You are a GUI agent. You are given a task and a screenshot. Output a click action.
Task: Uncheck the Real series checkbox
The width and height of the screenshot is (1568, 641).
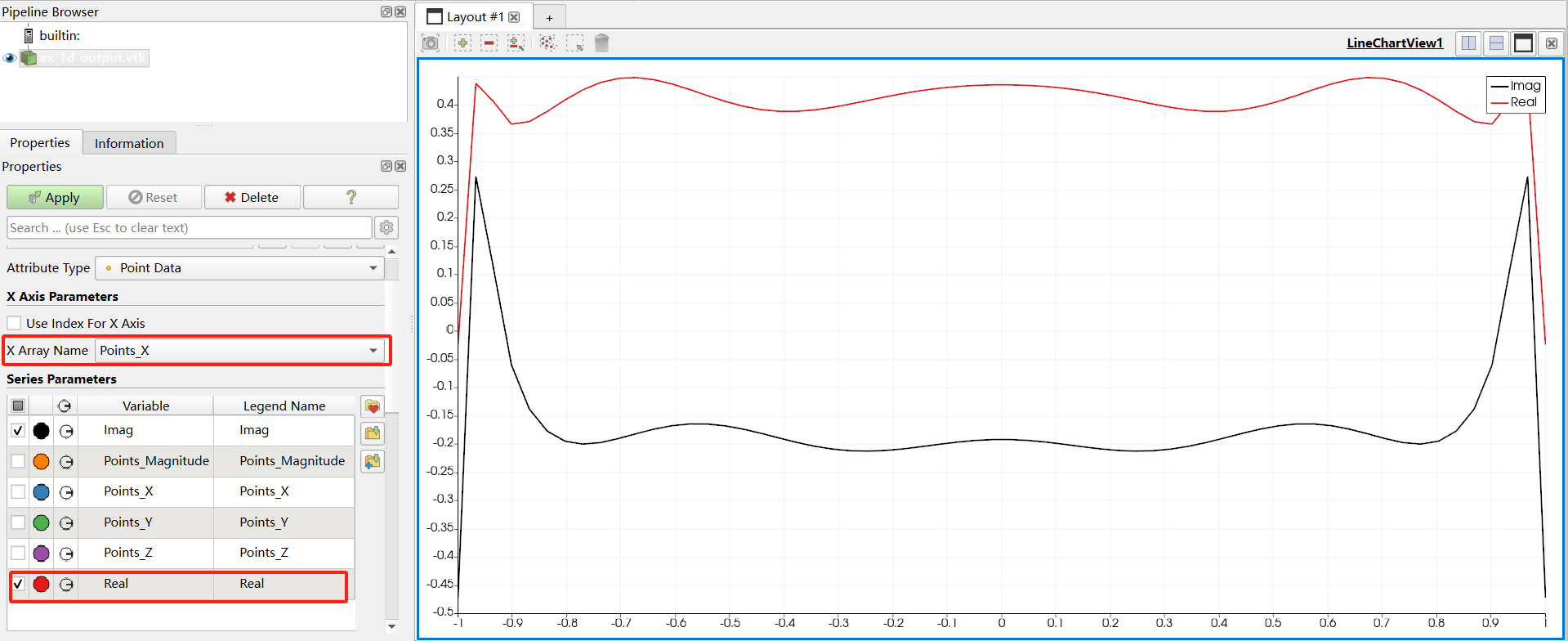point(18,584)
